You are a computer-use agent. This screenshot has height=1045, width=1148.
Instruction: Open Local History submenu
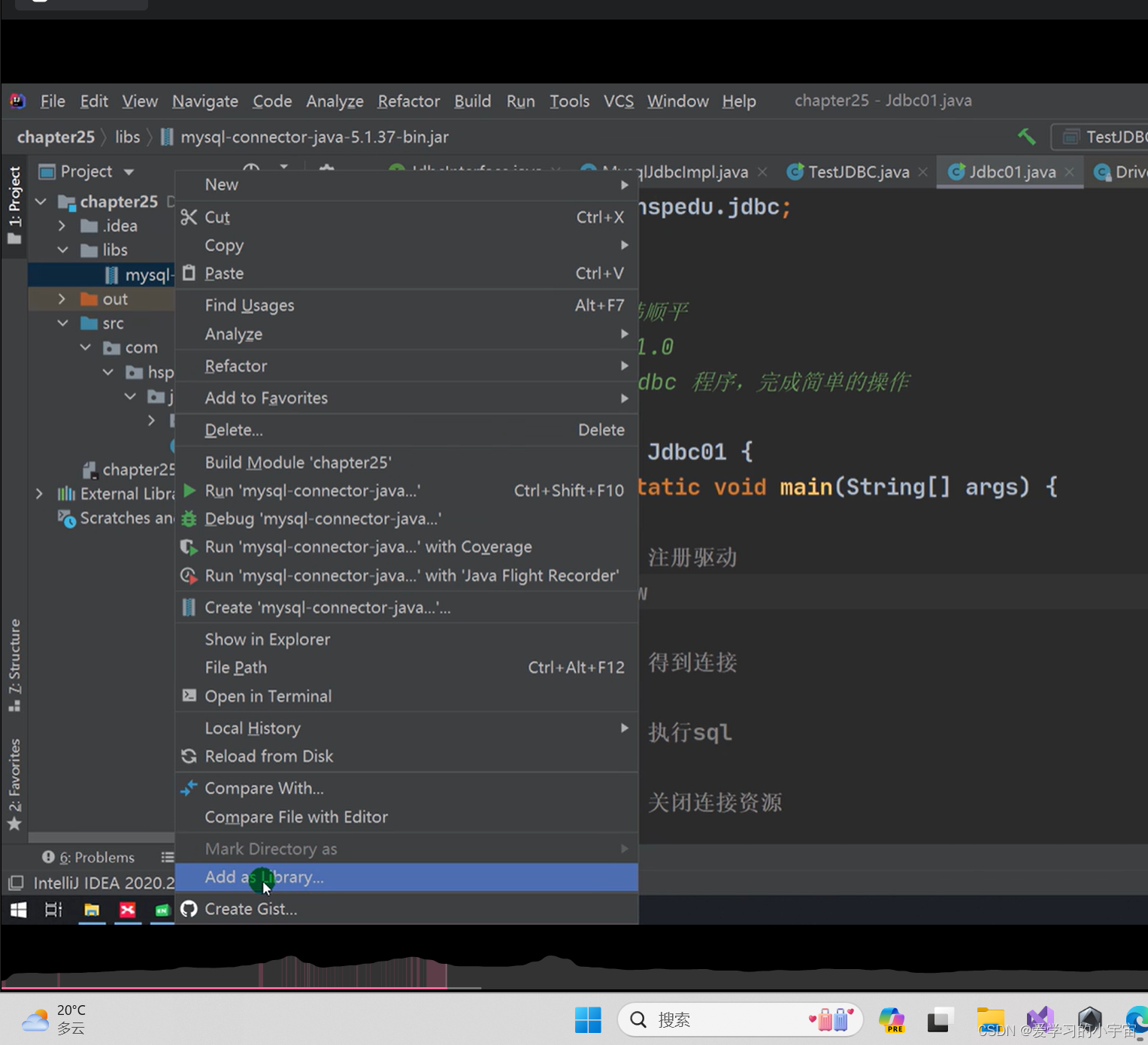(x=407, y=728)
